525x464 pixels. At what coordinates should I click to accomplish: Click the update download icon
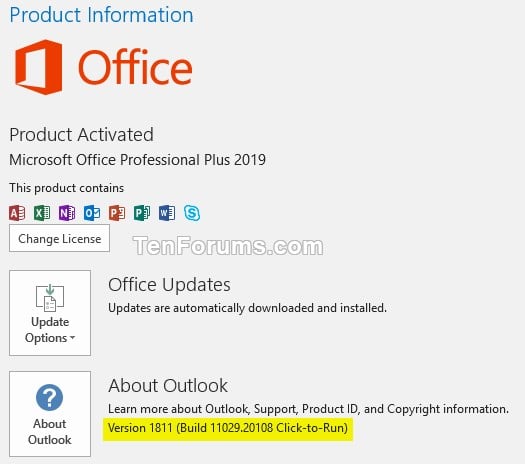pyautogui.click(x=50, y=297)
